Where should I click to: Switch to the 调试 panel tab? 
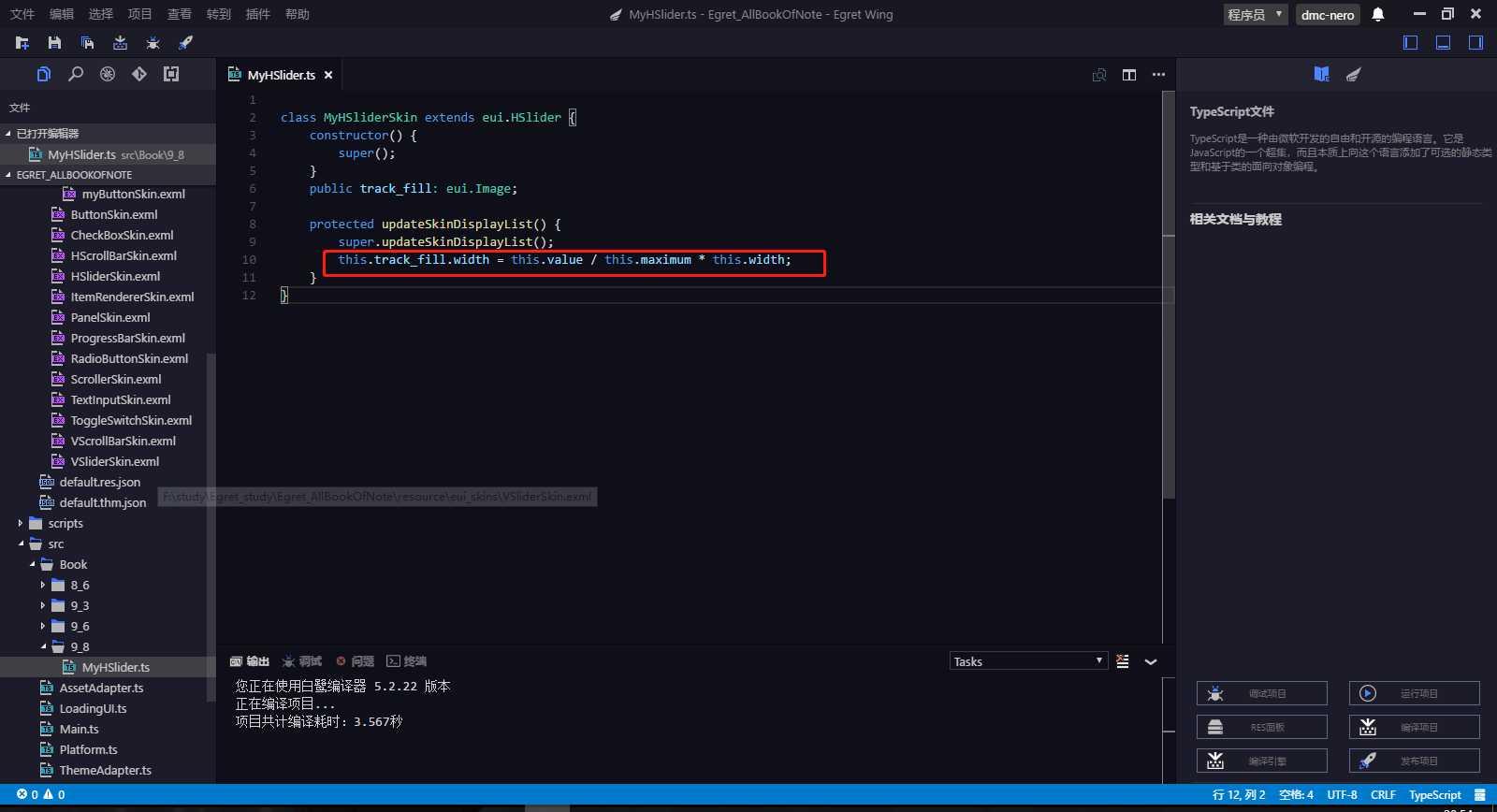click(x=302, y=661)
